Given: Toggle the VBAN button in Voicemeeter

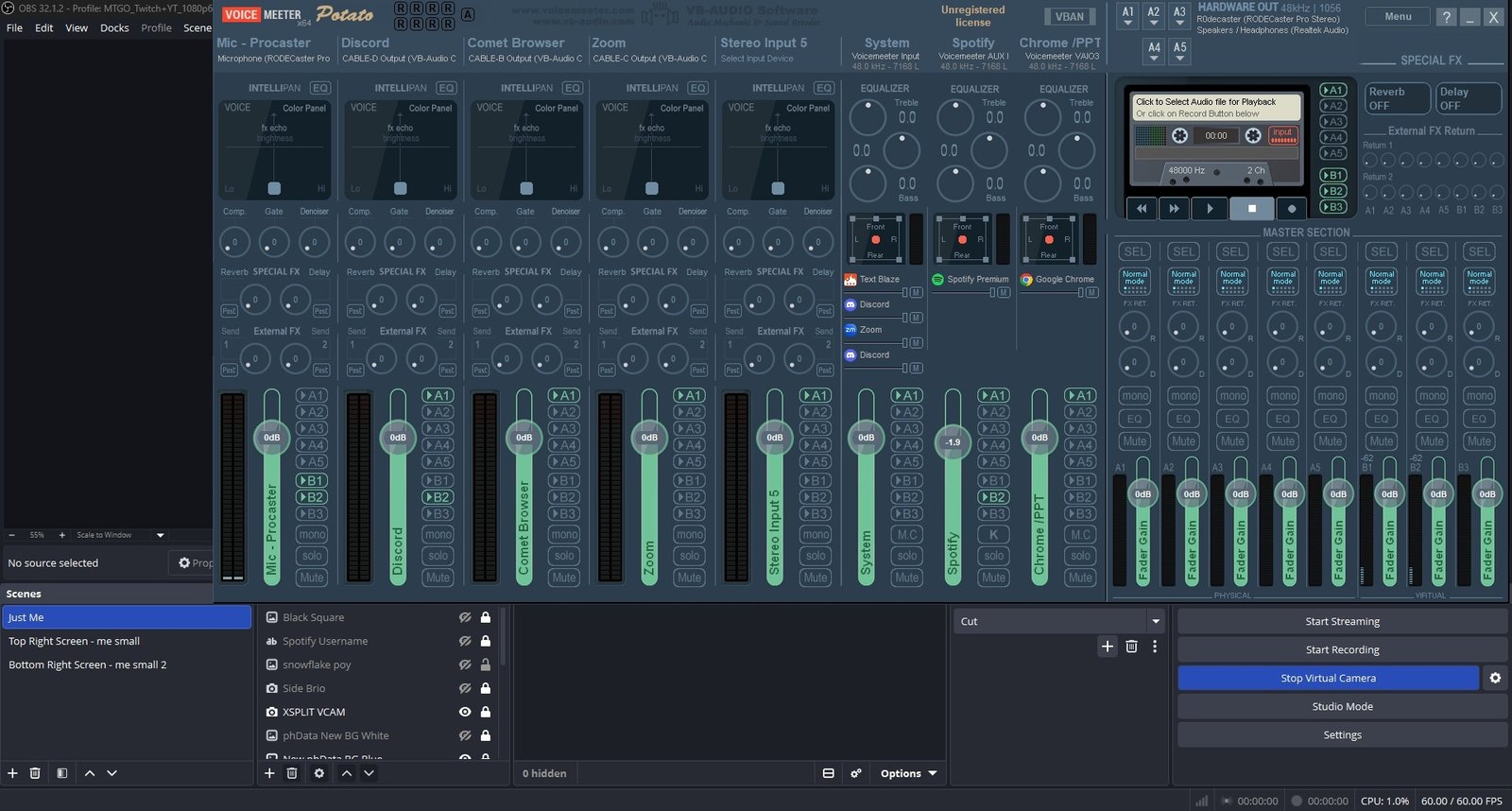Looking at the screenshot, I should coord(1069,16).
